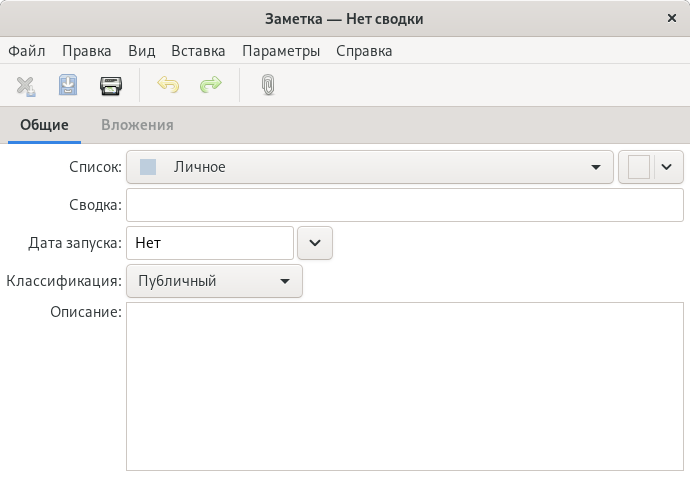Image resolution: width=690 pixels, height=477 pixels.
Task: Open the Список dropdown showing Личное
Action: (x=370, y=167)
